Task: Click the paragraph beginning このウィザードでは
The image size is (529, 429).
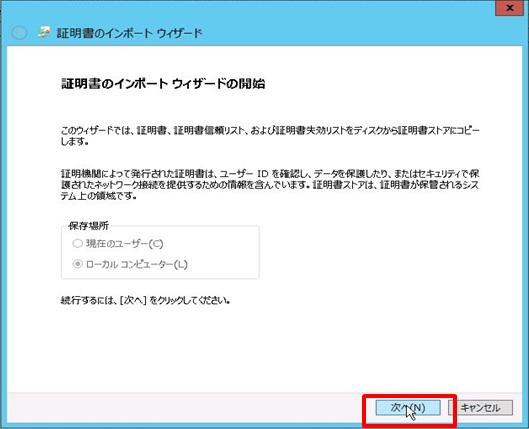Action: 270,136
